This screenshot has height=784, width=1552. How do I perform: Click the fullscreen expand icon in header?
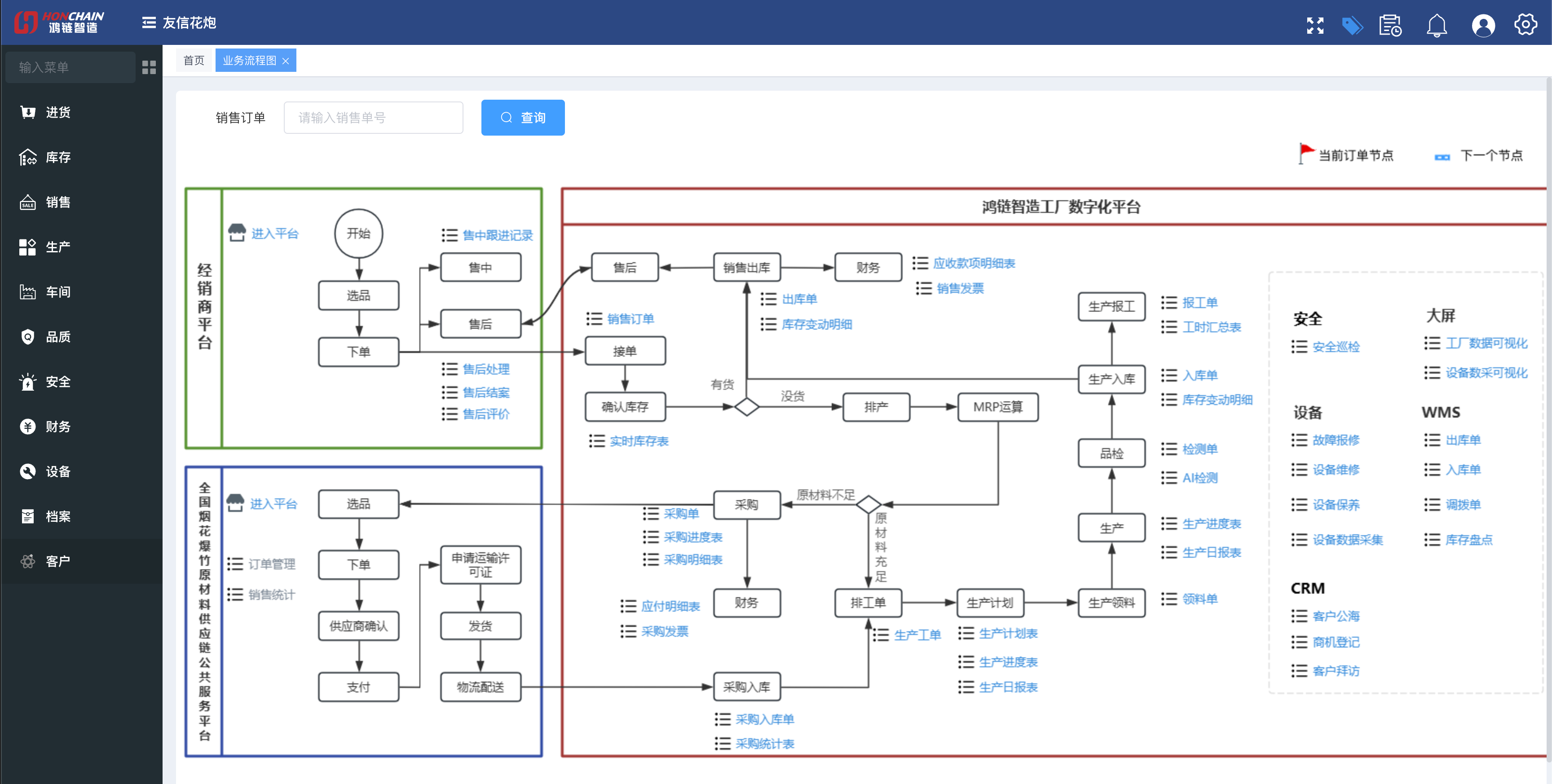coord(1314,25)
